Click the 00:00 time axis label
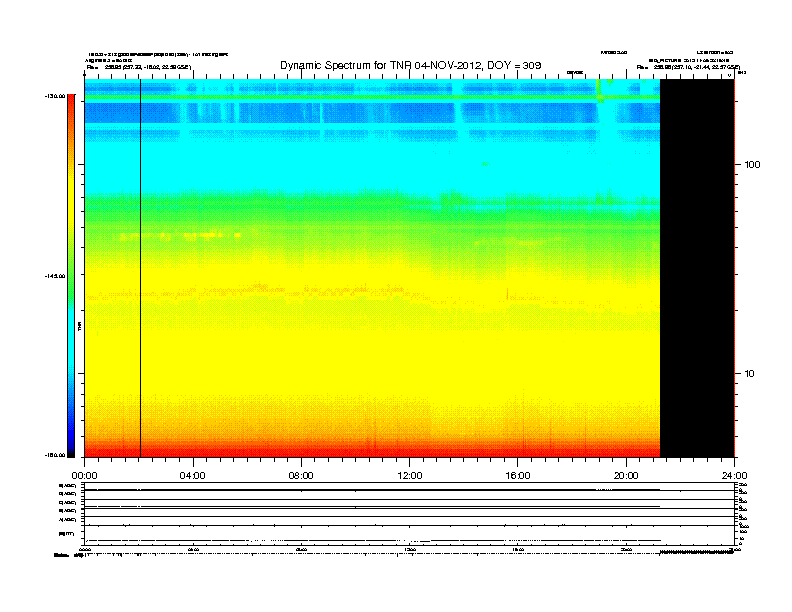 tap(84, 476)
